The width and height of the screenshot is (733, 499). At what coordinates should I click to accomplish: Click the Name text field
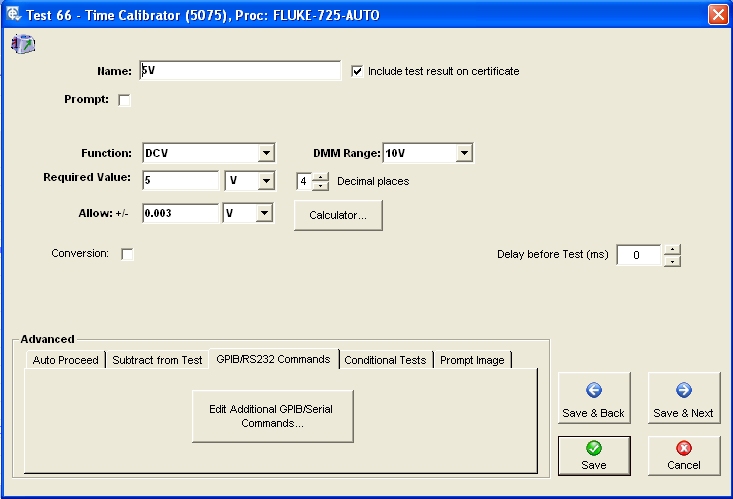pyautogui.click(x=241, y=71)
